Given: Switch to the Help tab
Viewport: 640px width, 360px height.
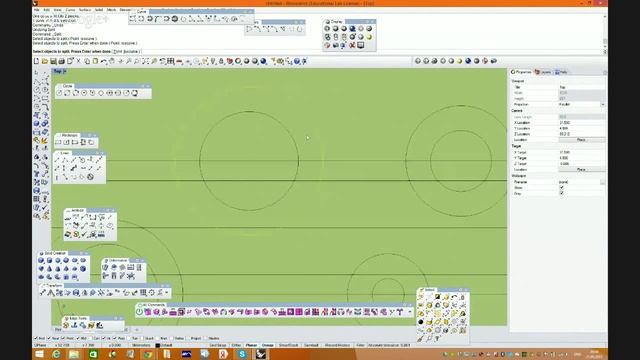Looking at the screenshot, I should 561,72.
